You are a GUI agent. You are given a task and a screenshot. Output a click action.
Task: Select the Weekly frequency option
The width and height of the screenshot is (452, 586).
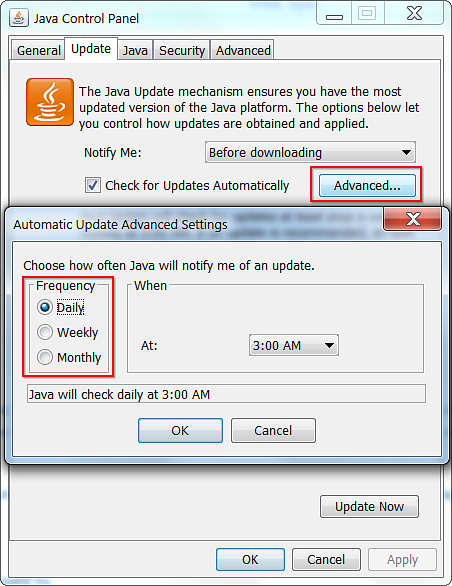[x=45, y=332]
